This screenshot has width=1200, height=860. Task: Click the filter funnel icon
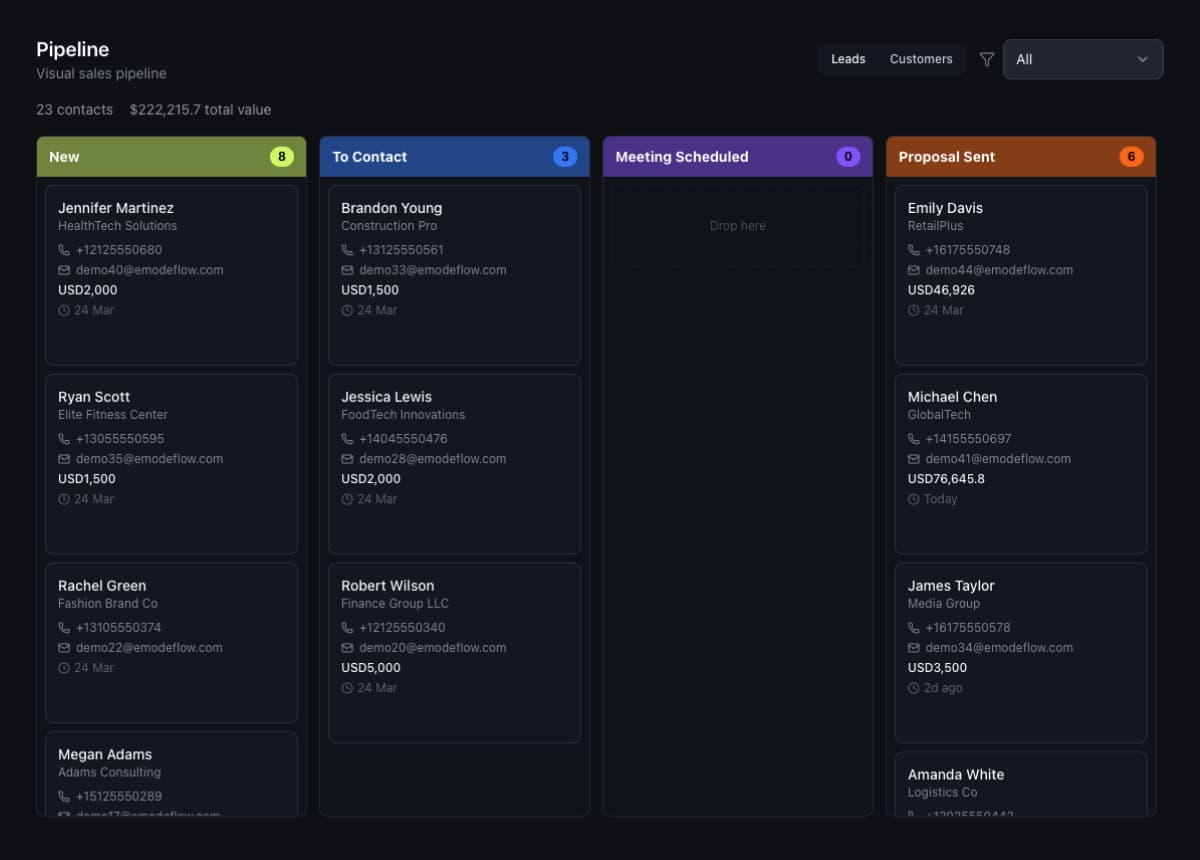pyautogui.click(x=986, y=60)
